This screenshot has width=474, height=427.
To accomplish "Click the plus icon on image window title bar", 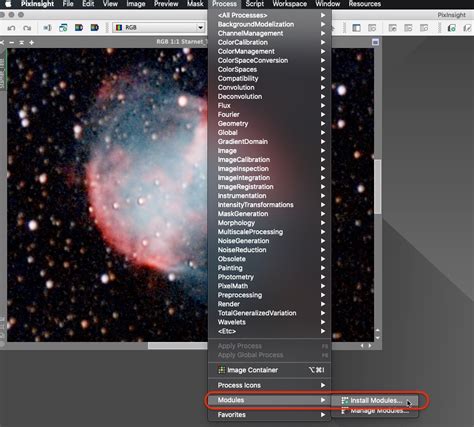I will pos(31,42).
